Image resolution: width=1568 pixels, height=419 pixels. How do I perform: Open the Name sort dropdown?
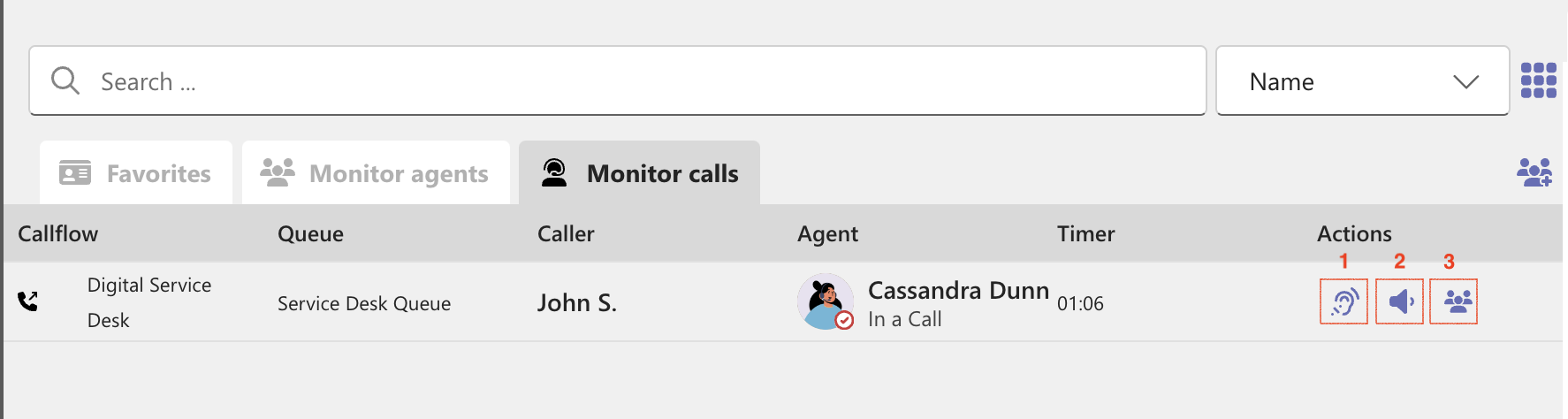pyautogui.click(x=1362, y=80)
